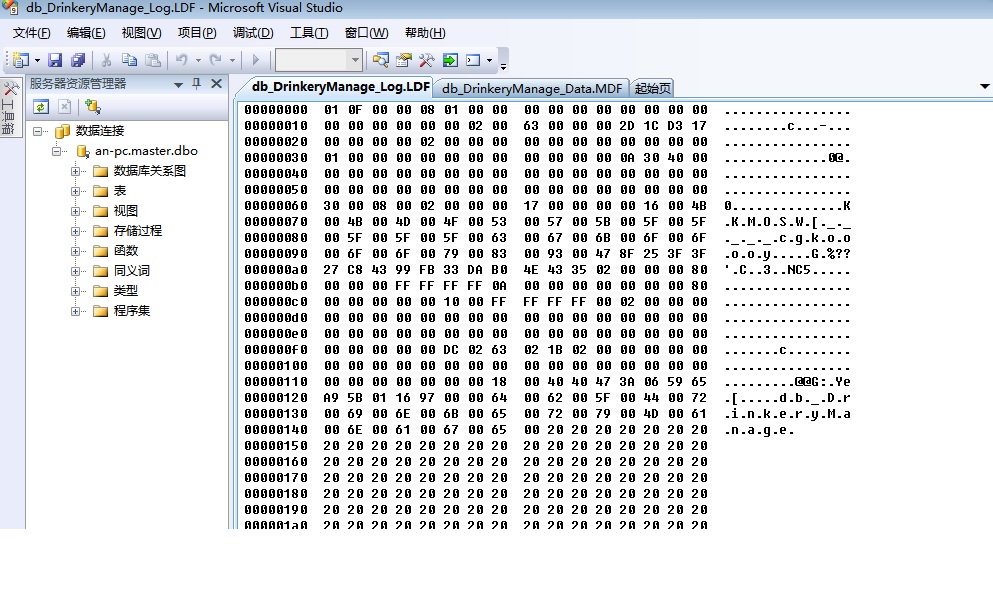Image resolution: width=993 pixels, height=614 pixels.
Task: Open the toolbar options overflow arrow
Action: coord(503,64)
